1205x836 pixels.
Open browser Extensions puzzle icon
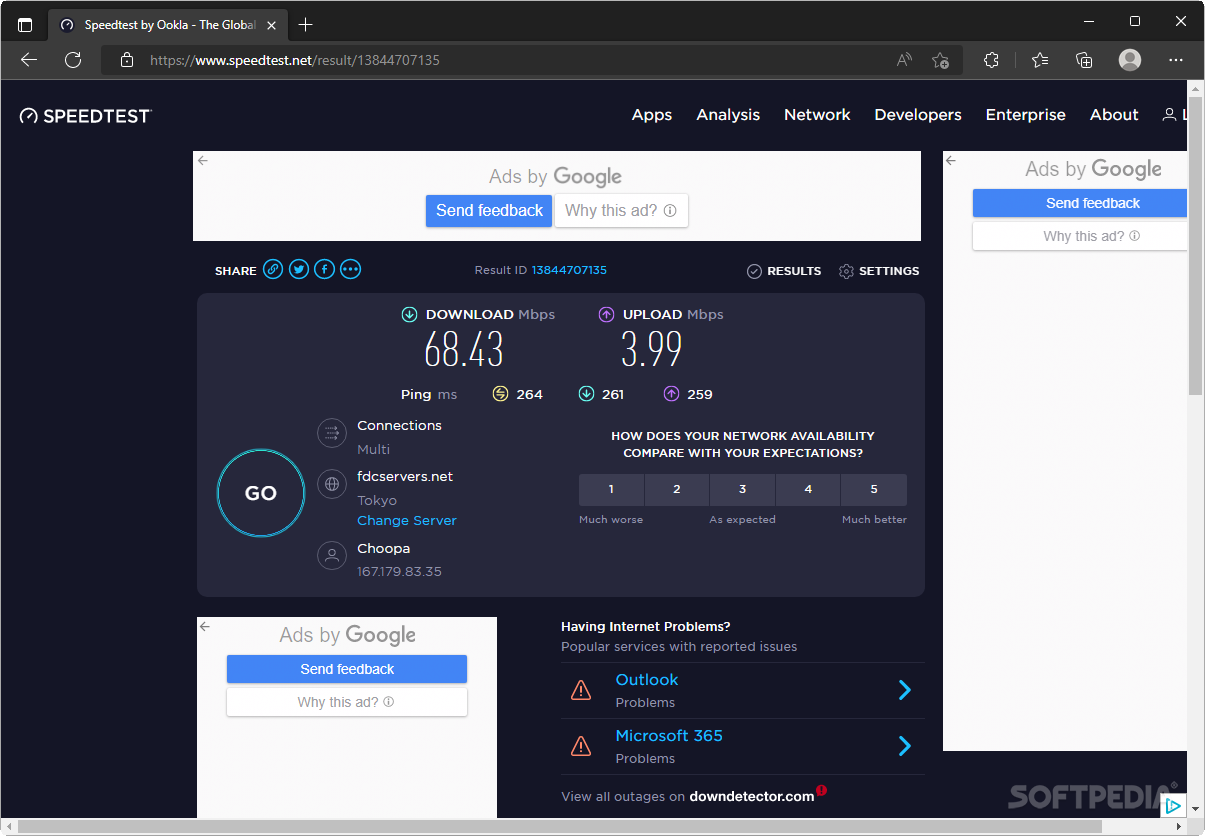click(x=991, y=60)
